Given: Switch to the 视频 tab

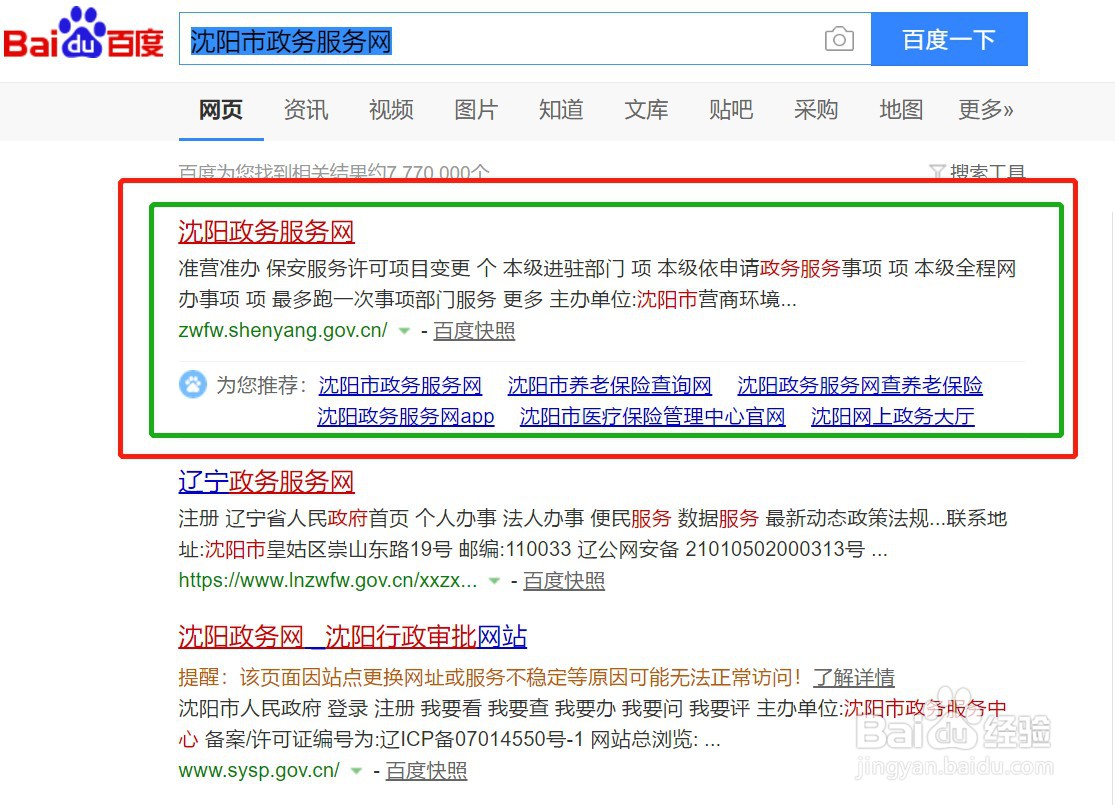Looking at the screenshot, I should click(391, 110).
